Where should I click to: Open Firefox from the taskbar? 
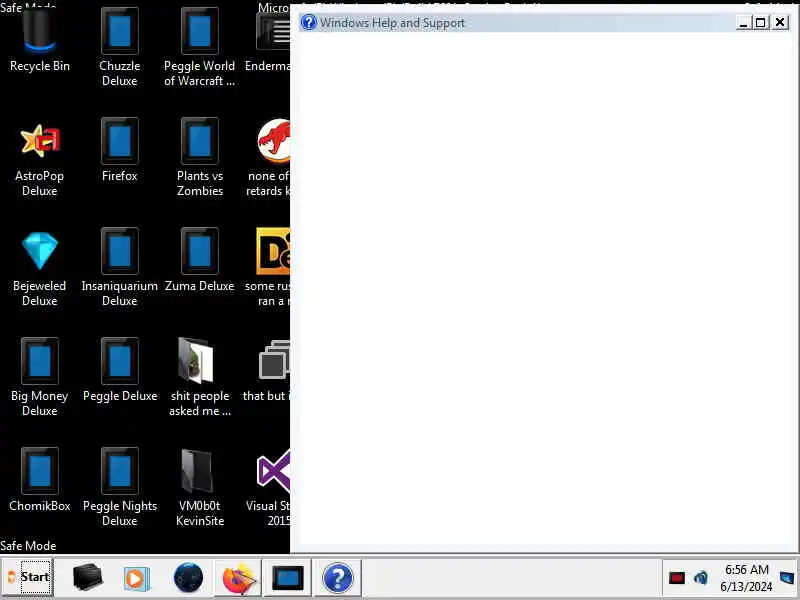(238, 578)
